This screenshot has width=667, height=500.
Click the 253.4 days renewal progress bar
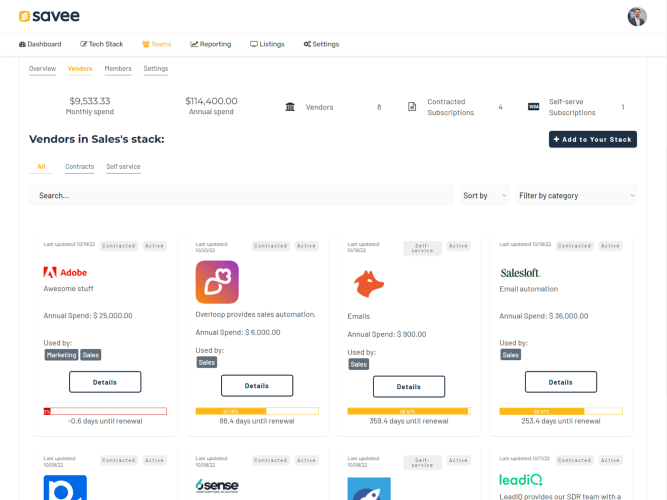[x=561, y=411]
